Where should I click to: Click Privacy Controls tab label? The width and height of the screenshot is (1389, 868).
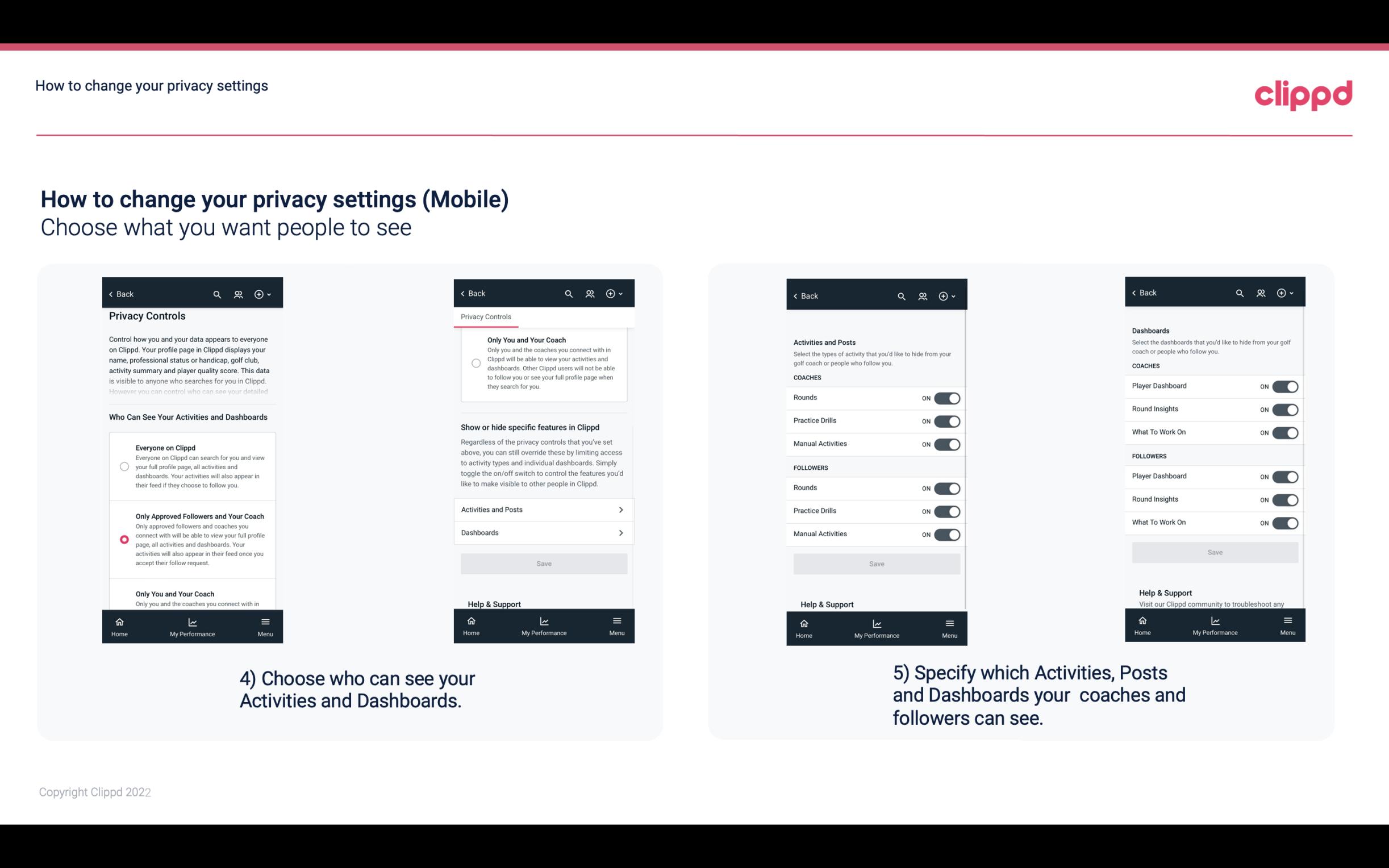point(486,317)
